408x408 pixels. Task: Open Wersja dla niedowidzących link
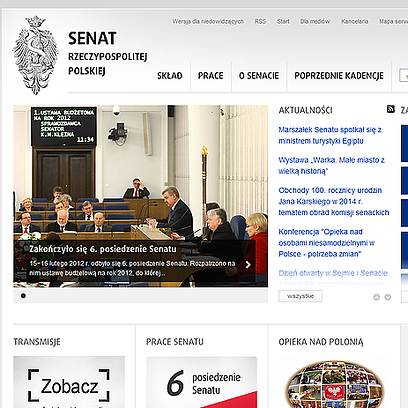208,21
